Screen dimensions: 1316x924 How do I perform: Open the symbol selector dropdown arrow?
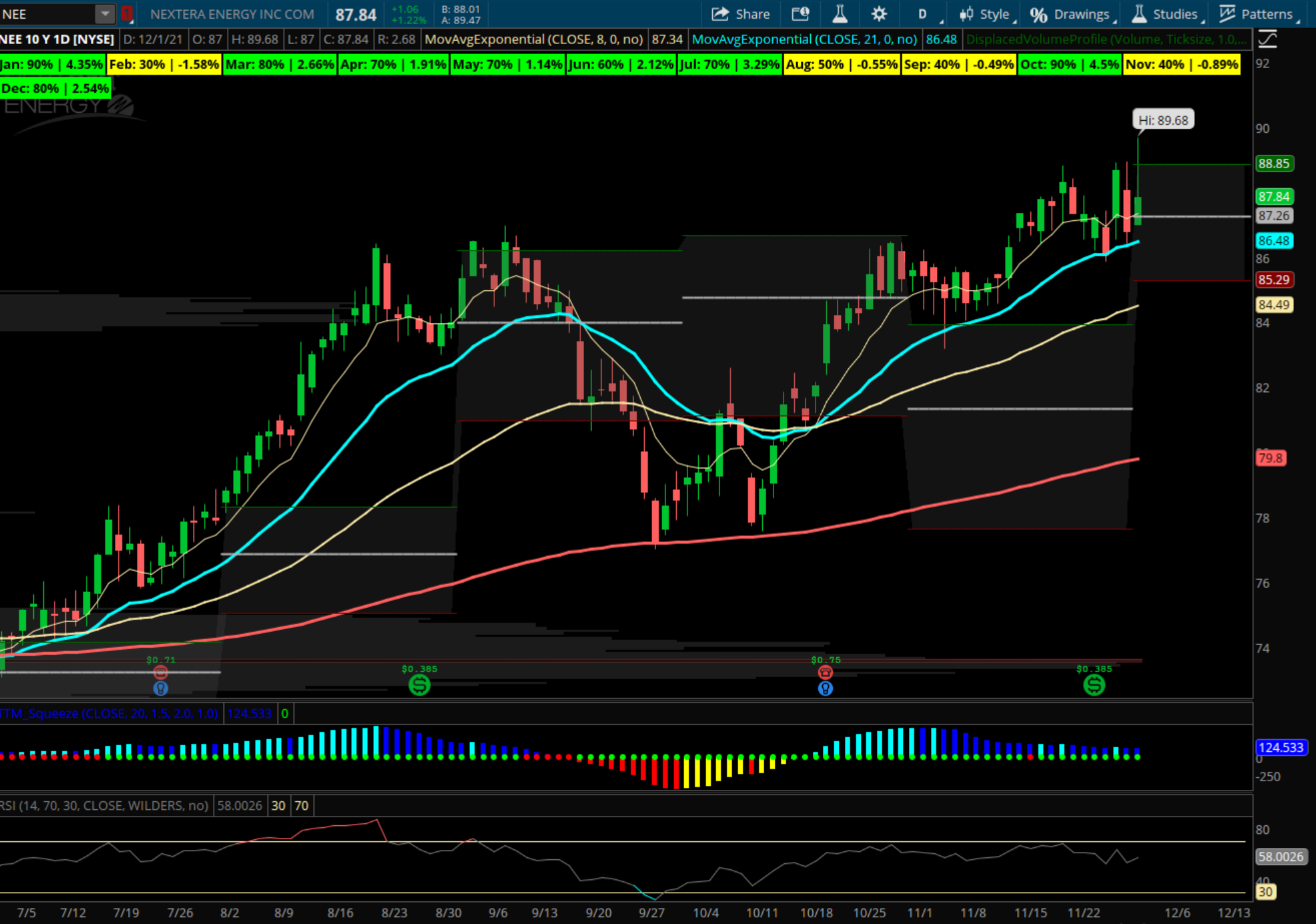[105, 14]
